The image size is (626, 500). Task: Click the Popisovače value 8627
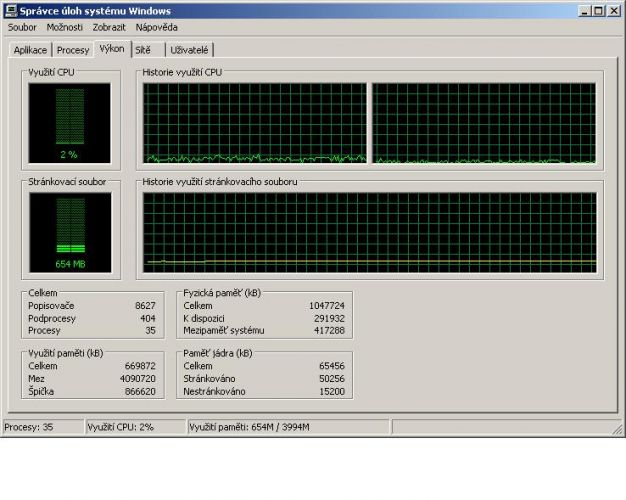coord(145,306)
